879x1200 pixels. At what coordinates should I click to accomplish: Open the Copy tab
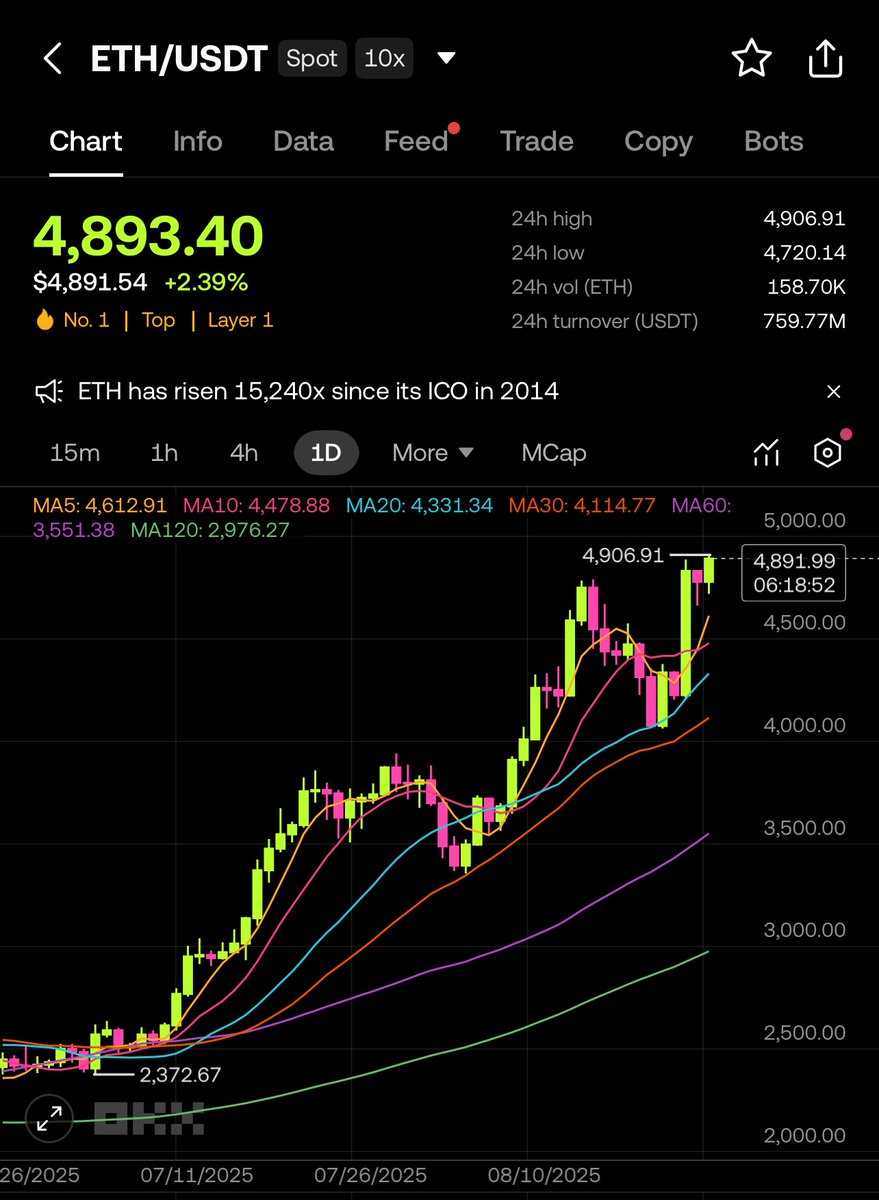point(658,142)
